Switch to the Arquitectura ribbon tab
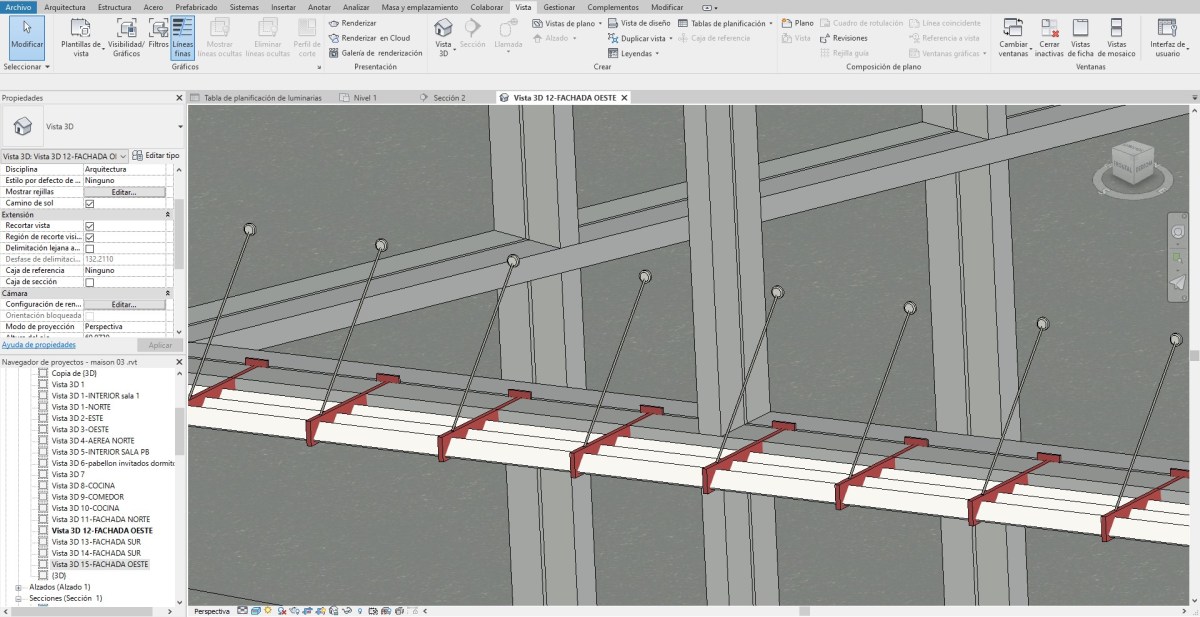 click(x=65, y=6)
